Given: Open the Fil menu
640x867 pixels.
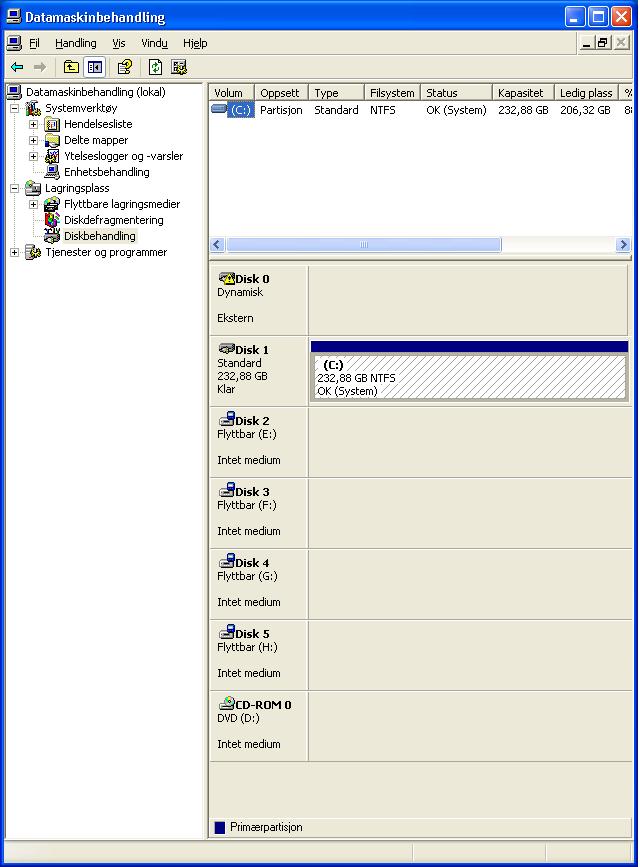Looking at the screenshot, I should tap(34, 43).
